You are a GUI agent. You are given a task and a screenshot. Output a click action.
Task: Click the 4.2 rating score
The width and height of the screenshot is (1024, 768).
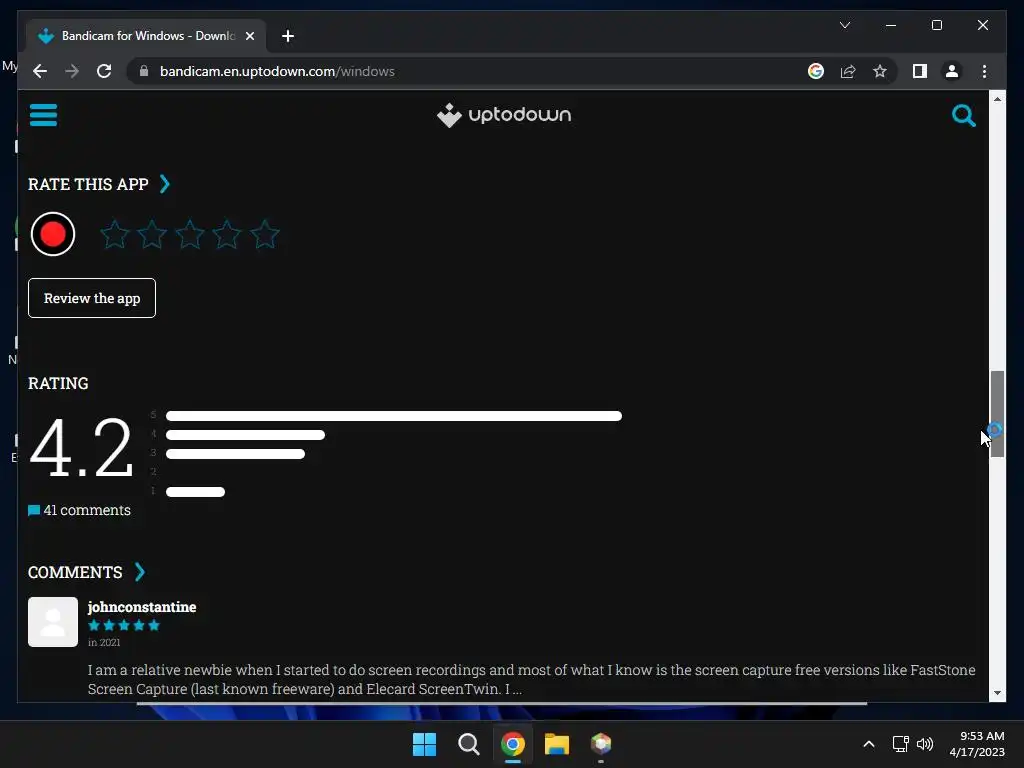[82, 448]
